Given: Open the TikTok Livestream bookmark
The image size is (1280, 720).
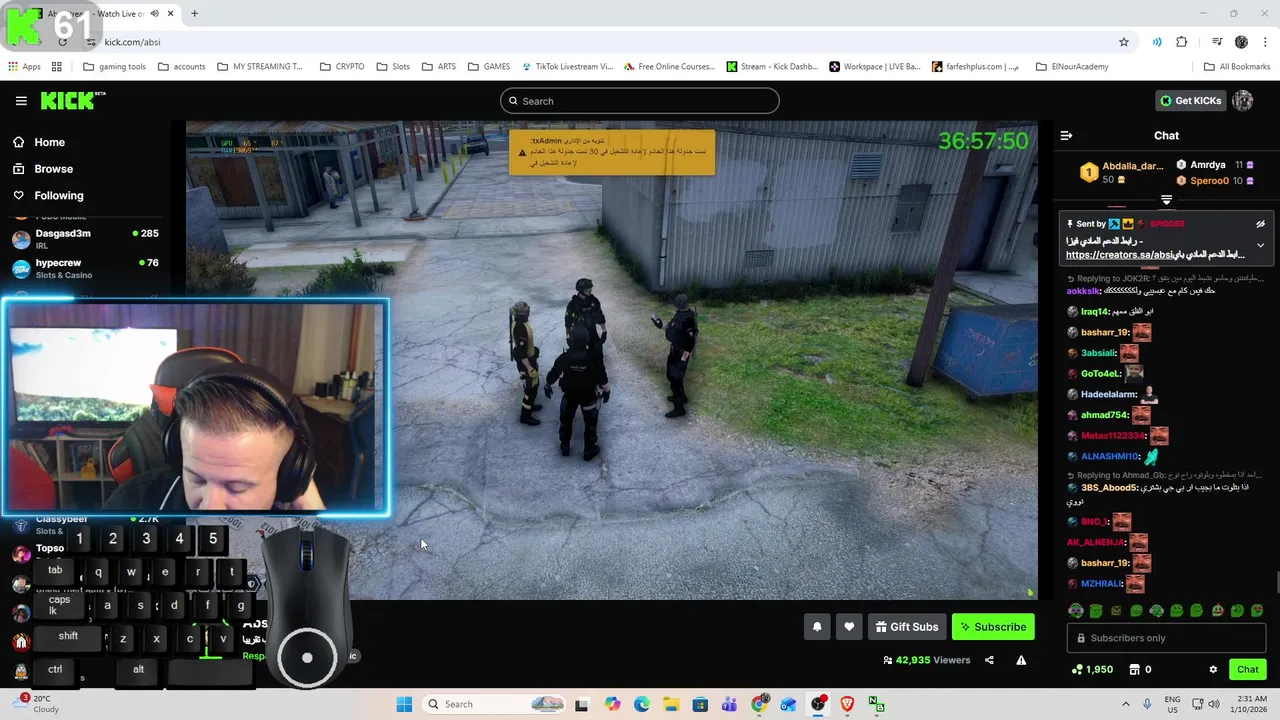Looking at the screenshot, I should point(567,67).
